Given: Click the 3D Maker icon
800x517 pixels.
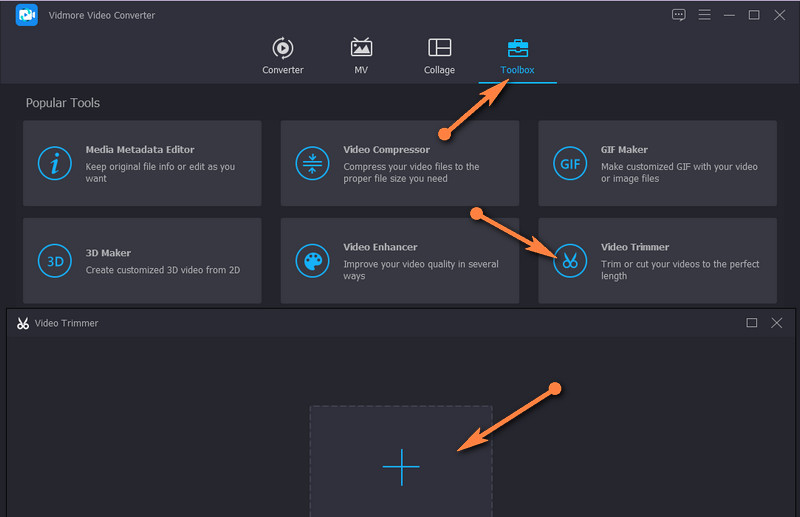Looking at the screenshot, I should click(x=54, y=261).
